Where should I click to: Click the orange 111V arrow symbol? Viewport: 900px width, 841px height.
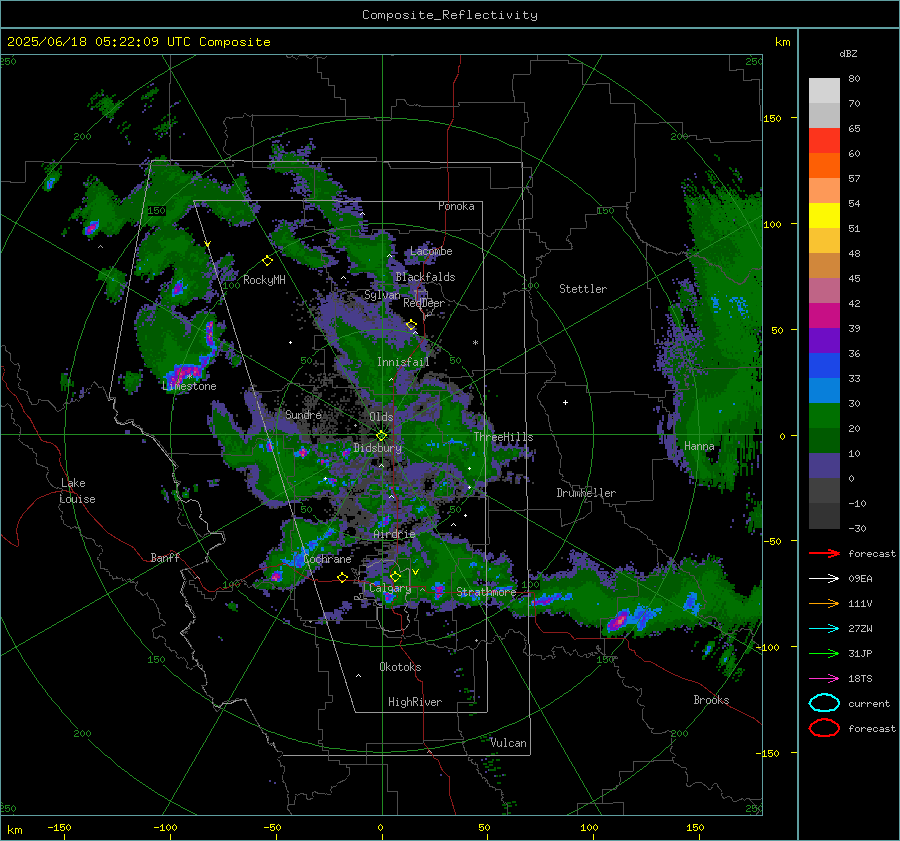click(824, 603)
